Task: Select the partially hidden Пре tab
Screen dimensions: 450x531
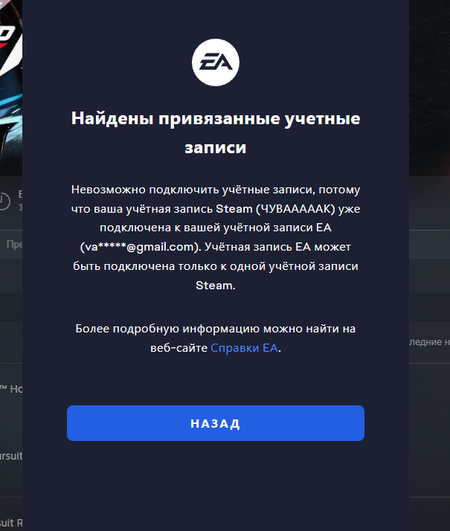Action: tap(14, 244)
